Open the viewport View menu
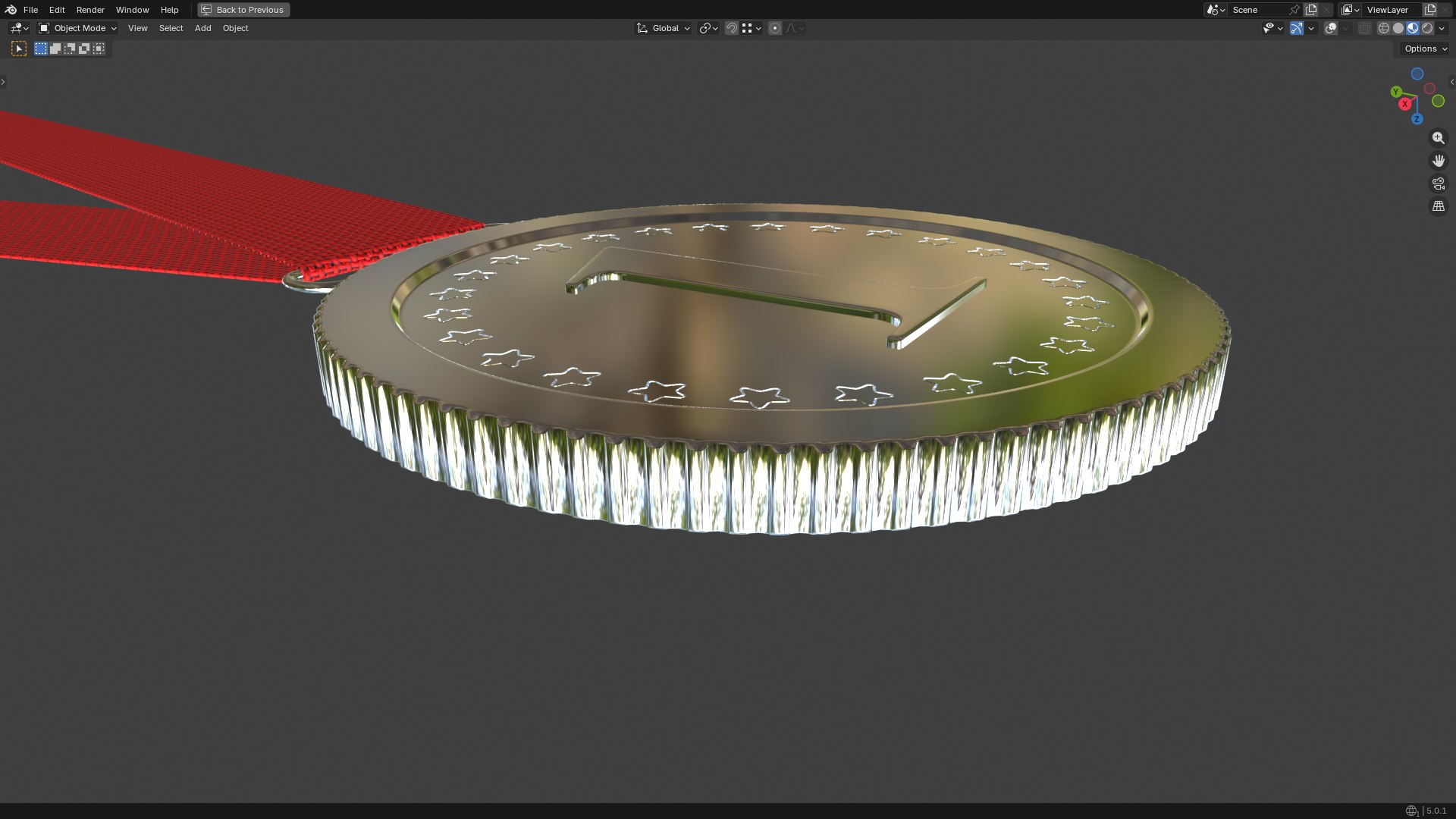 (137, 28)
